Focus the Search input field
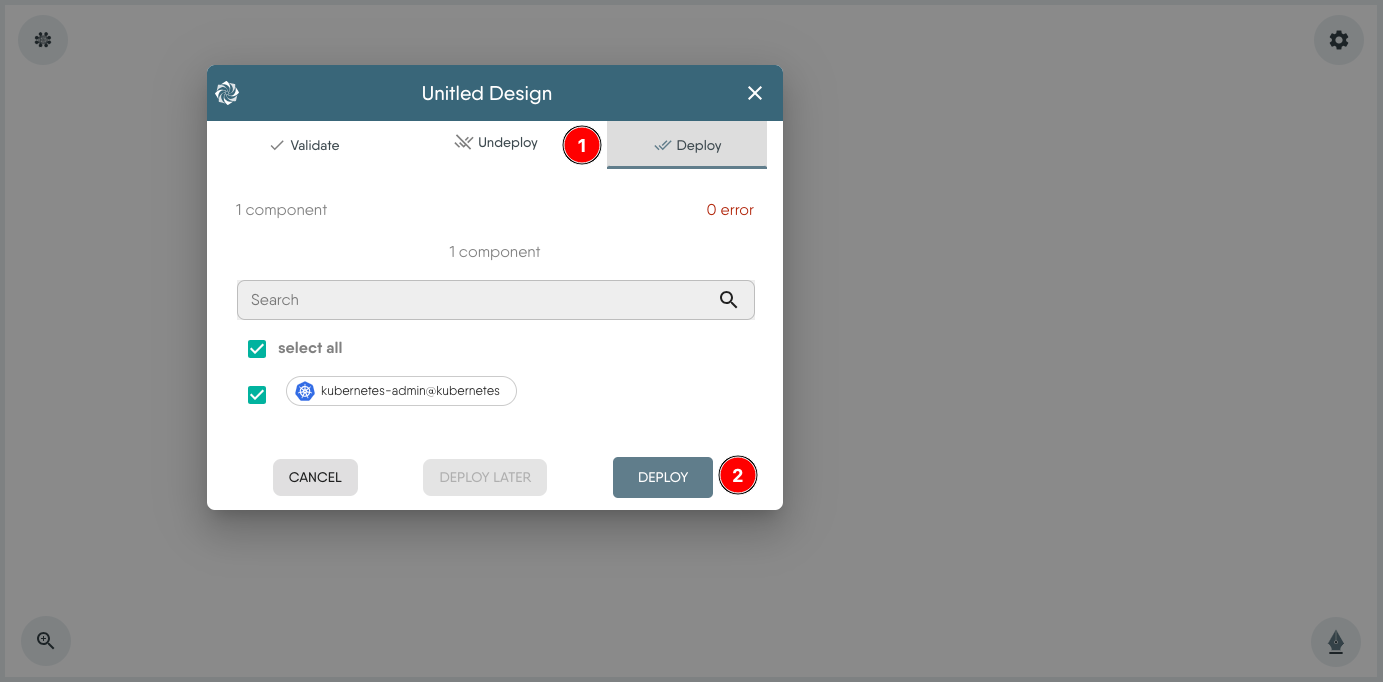The image size is (1383, 682). click(475, 300)
